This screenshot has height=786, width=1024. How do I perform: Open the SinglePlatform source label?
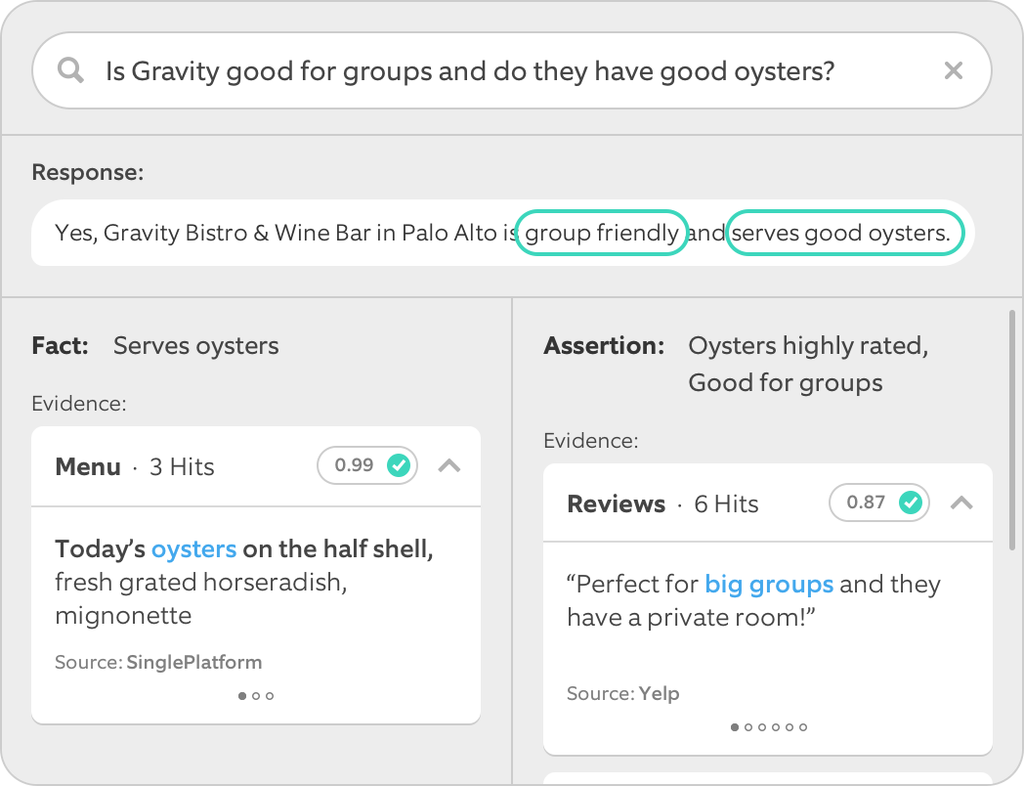point(194,662)
